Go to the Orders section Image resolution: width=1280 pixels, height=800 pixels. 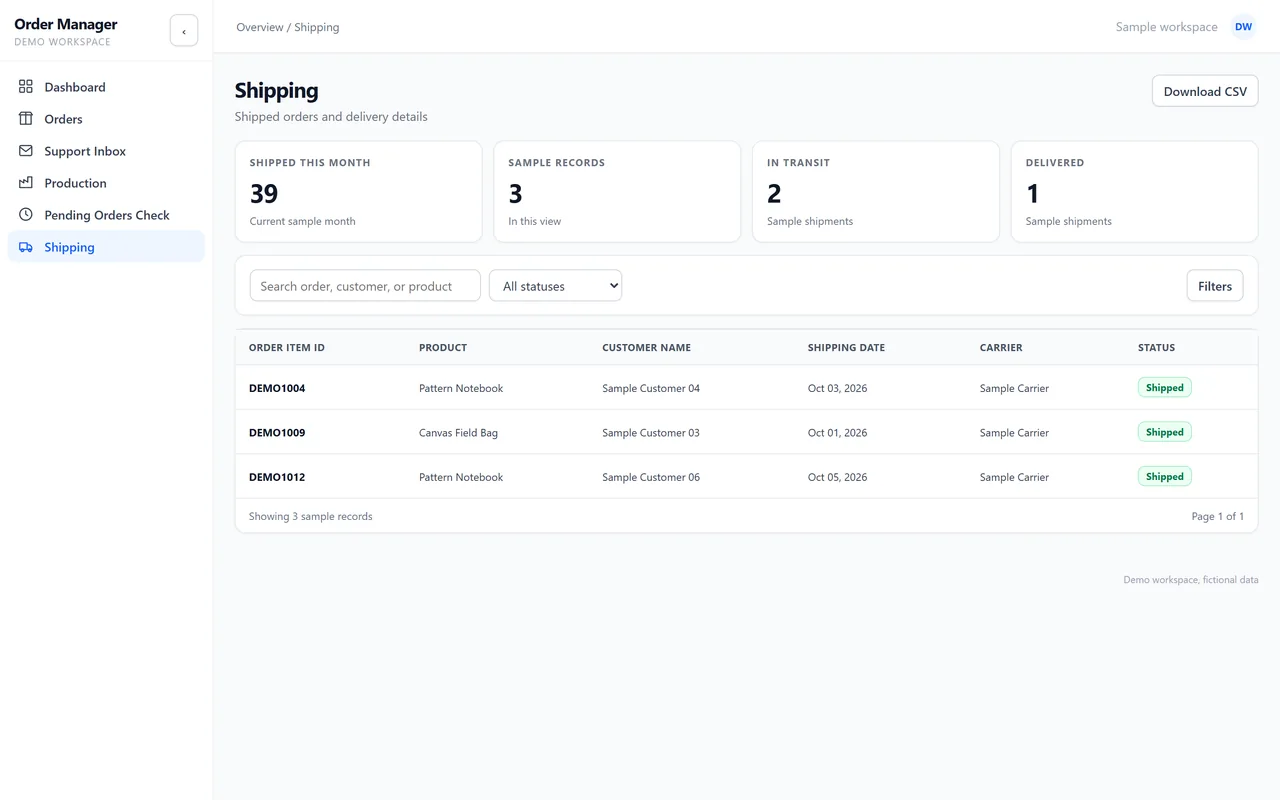pos(106,119)
